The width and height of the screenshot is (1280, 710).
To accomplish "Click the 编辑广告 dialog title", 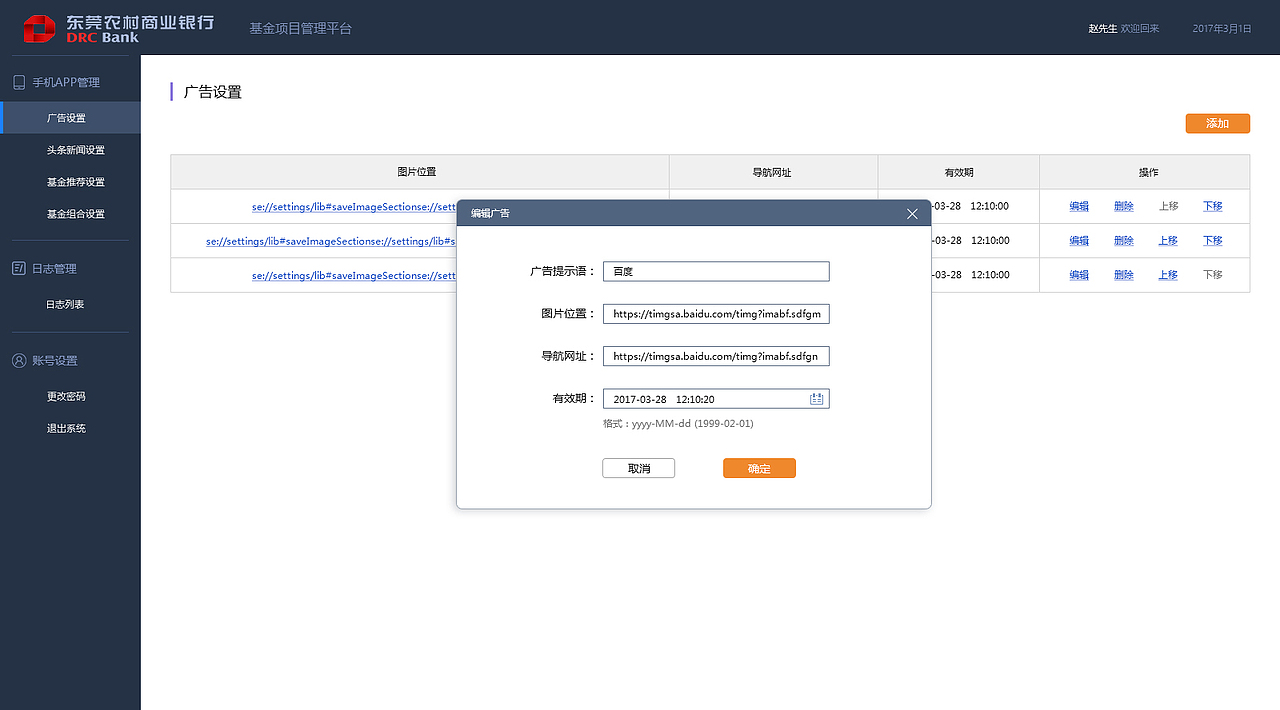I will click(x=490, y=214).
